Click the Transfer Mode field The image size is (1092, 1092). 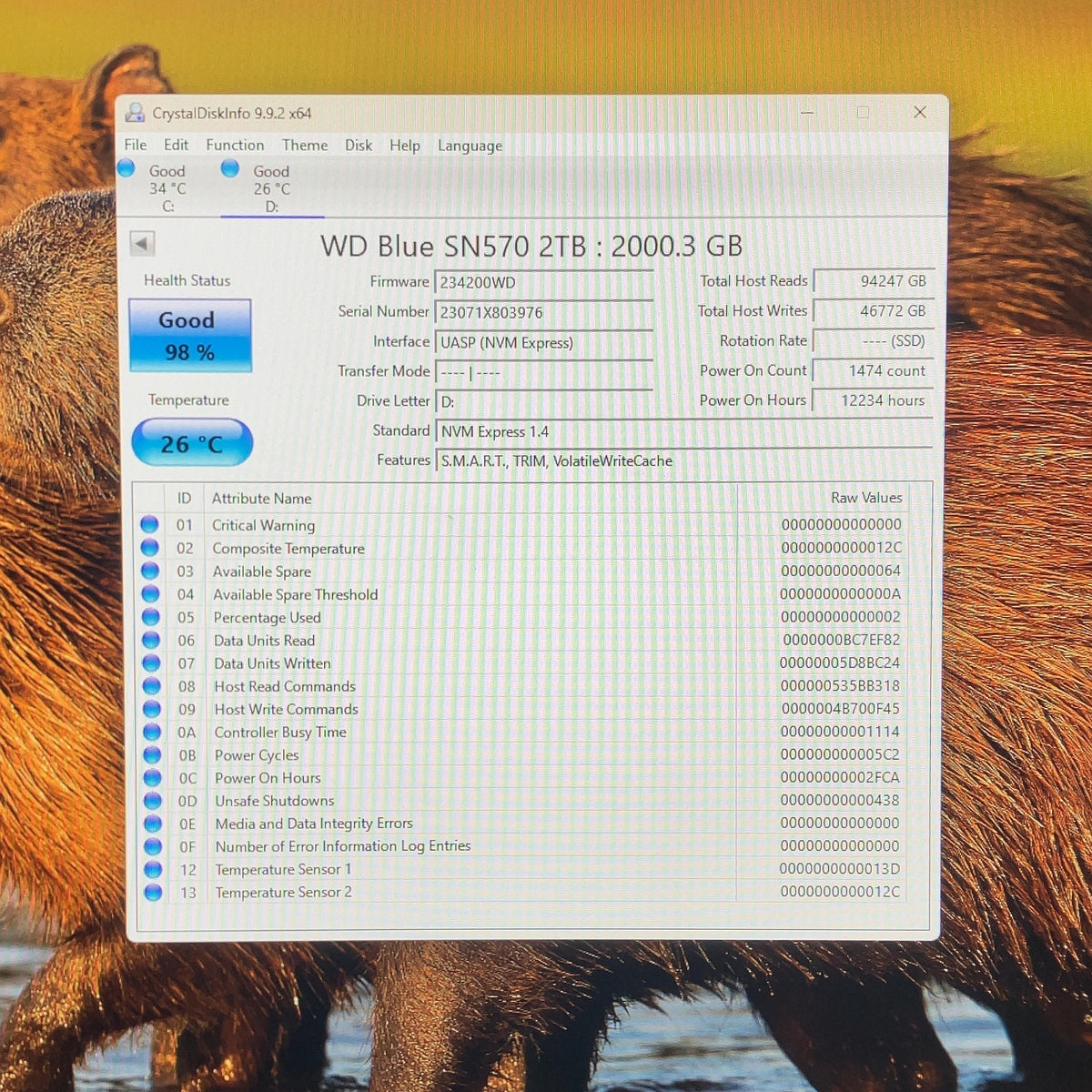[544, 372]
